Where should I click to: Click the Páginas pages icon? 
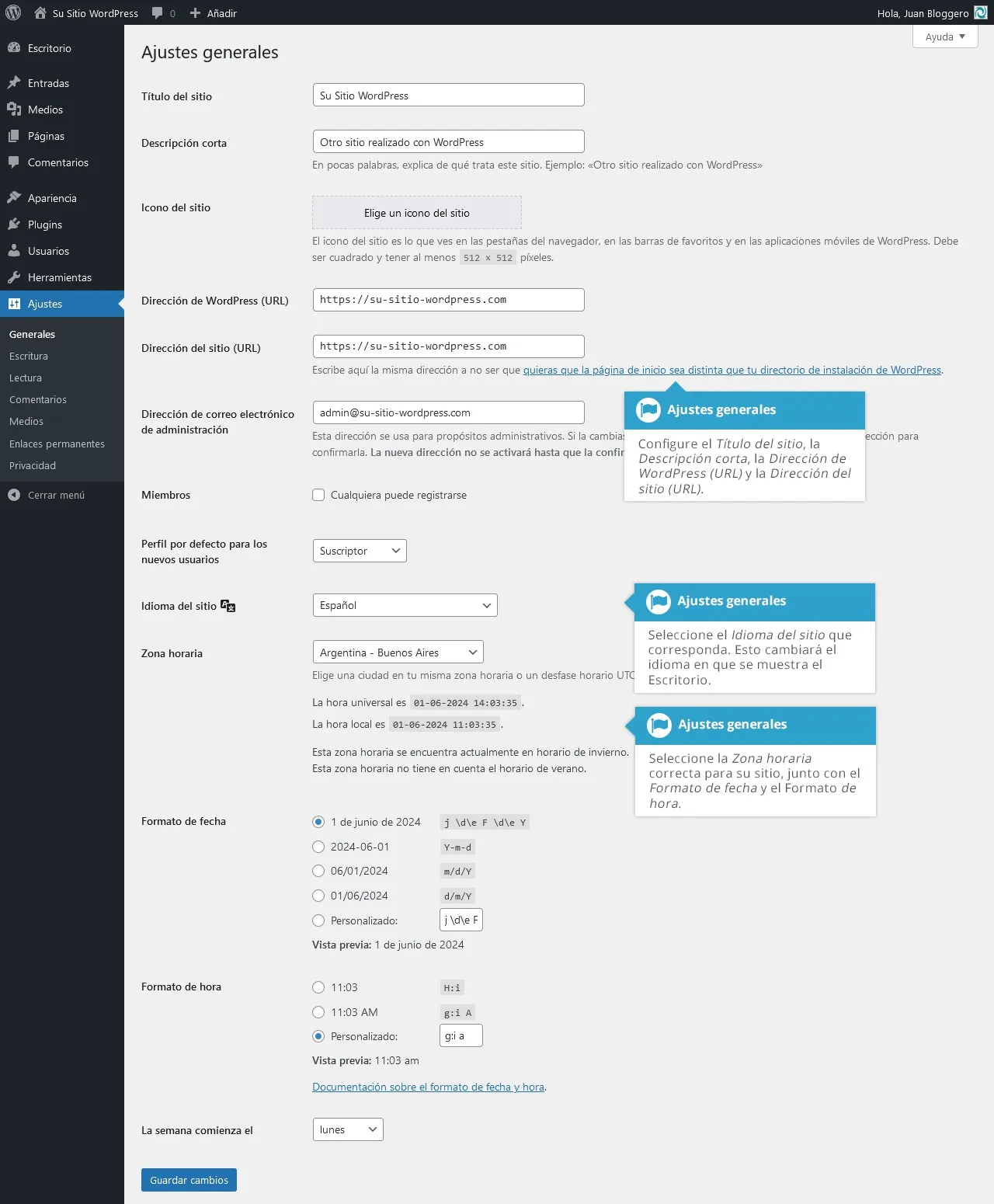pyautogui.click(x=14, y=136)
